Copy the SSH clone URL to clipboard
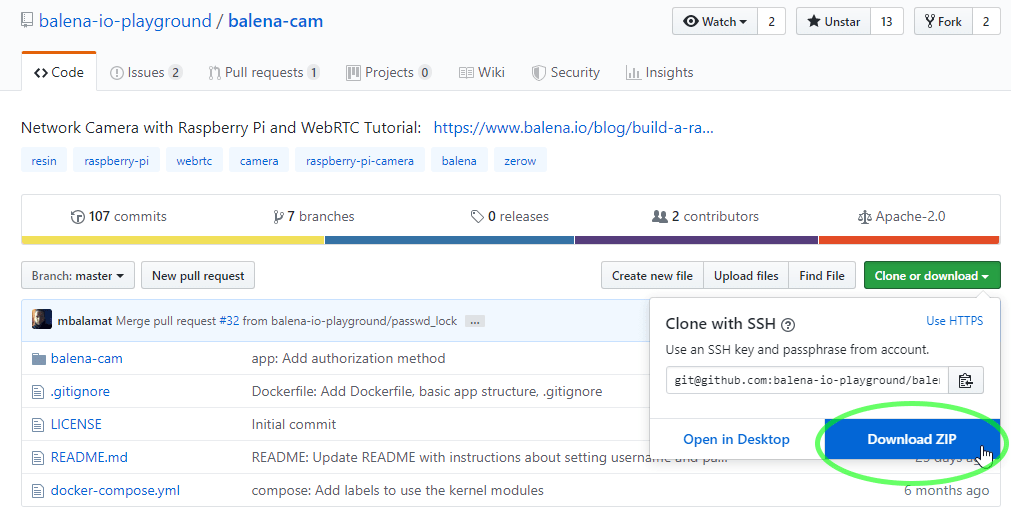1011x510 pixels. (965, 380)
